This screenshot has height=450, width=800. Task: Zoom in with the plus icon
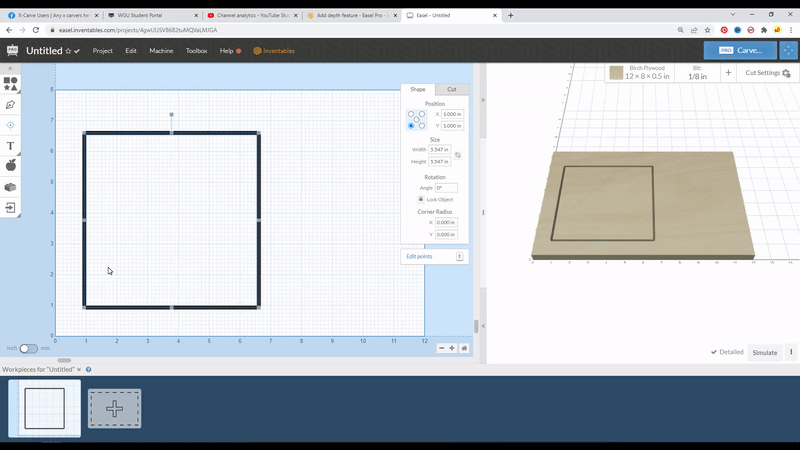pyautogui.click(x=452, y=348)
